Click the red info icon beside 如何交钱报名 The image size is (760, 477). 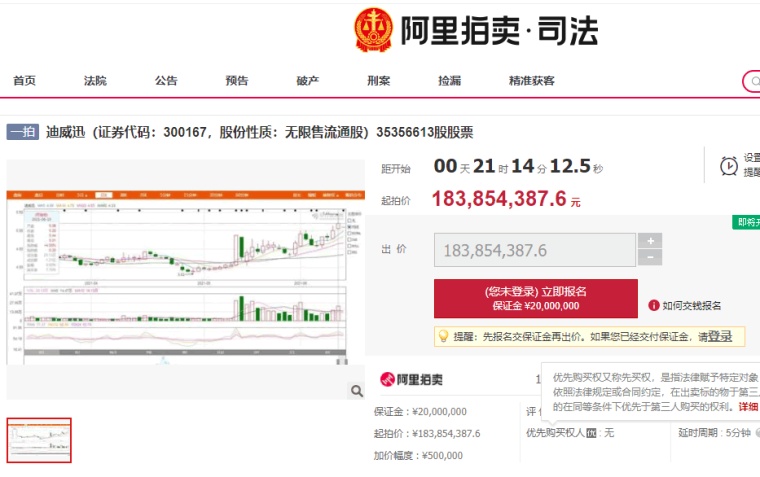tap(654, 305)
